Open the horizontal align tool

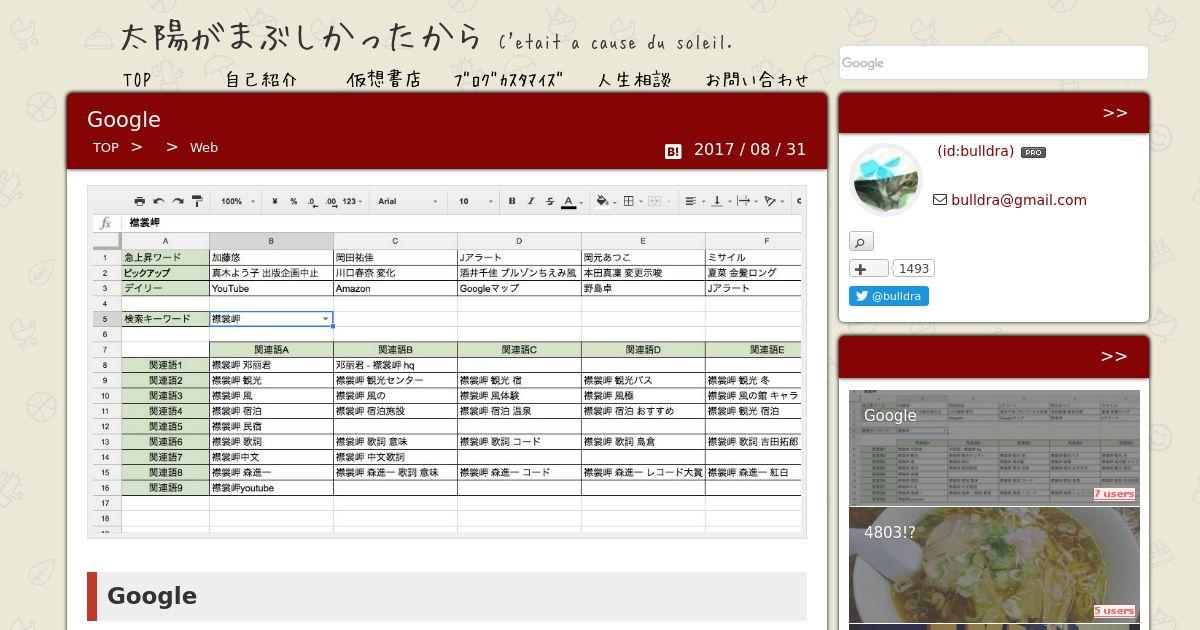click(690, 201)
